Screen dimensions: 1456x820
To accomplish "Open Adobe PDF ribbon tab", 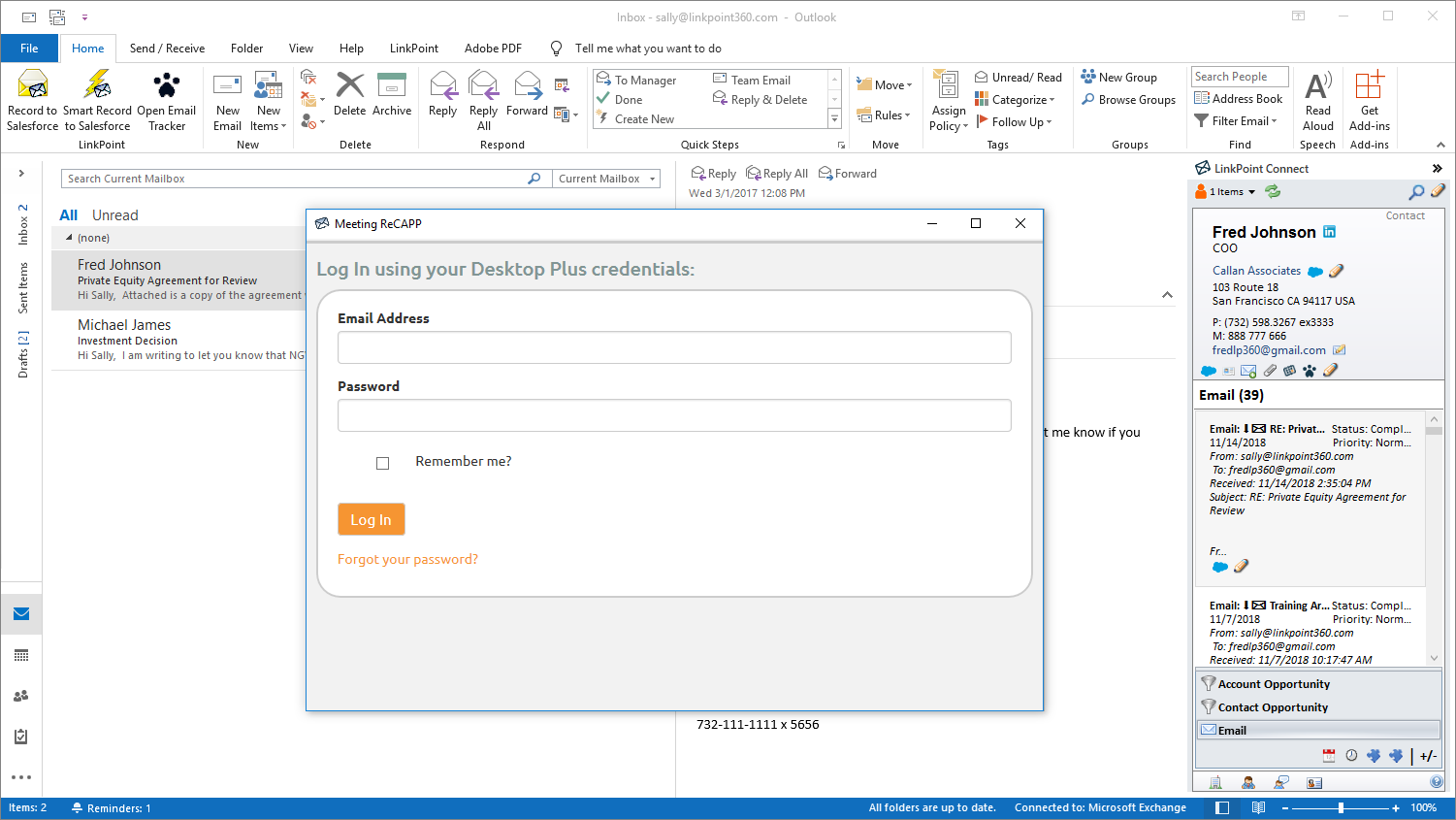I will pyautogui.click(x=493, y=49).
